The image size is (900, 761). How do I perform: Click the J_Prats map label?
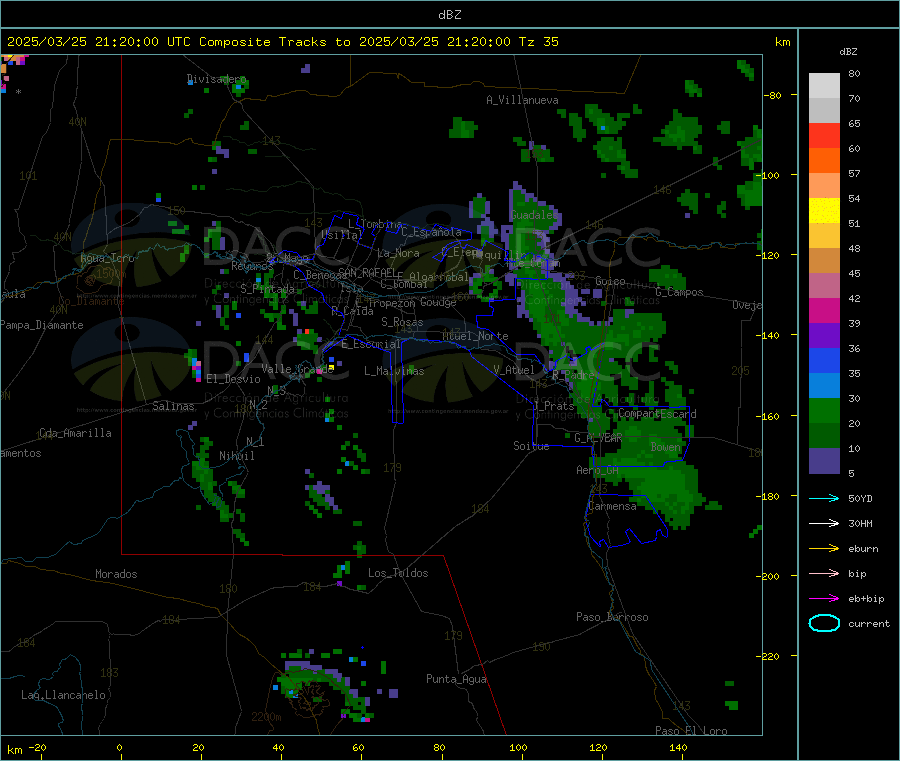click(554, 405)
